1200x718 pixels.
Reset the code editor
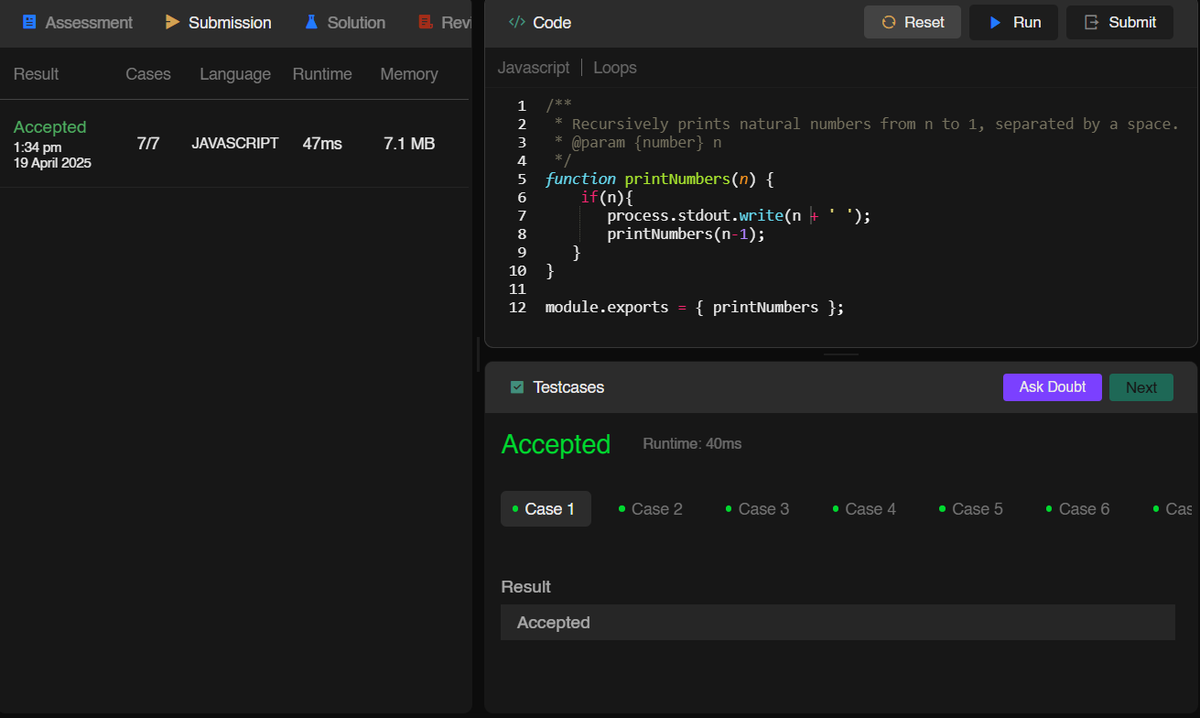point(912,22)
